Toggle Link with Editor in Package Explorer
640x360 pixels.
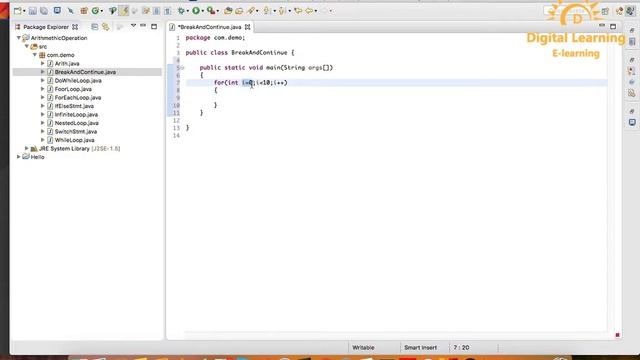pyautogui.click(x=106, y=27)
